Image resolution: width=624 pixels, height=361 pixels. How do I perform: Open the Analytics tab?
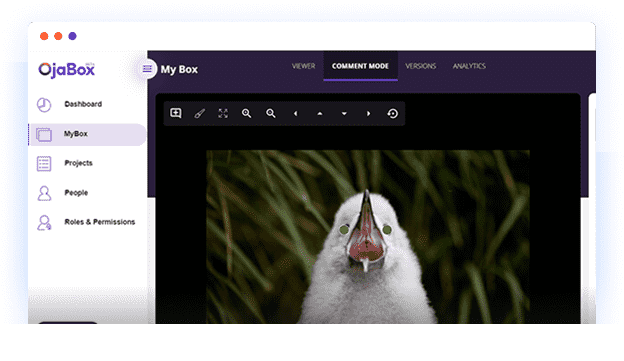(469, 66)
